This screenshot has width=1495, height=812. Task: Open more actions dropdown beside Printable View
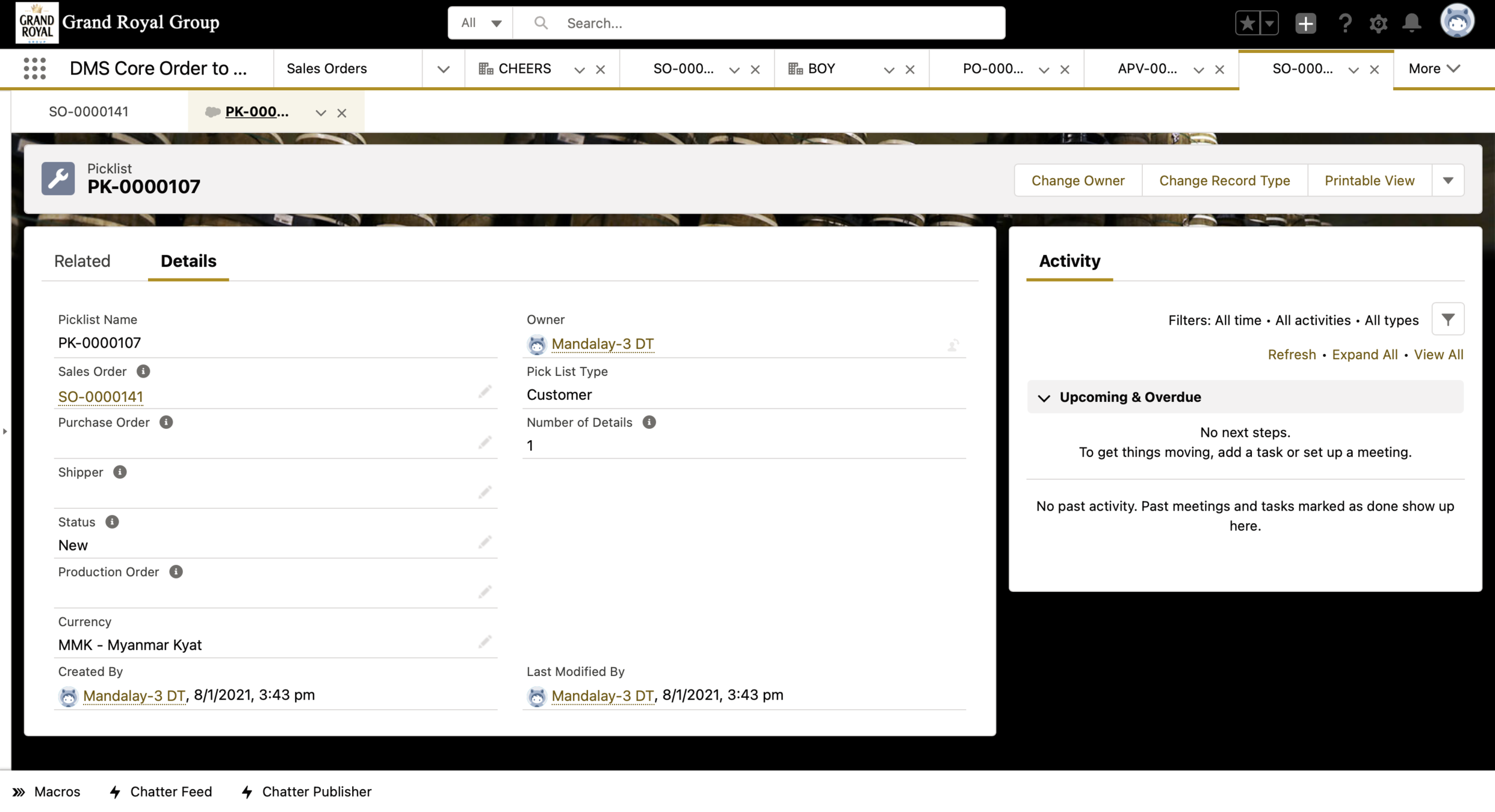[x=1447, y=180]
